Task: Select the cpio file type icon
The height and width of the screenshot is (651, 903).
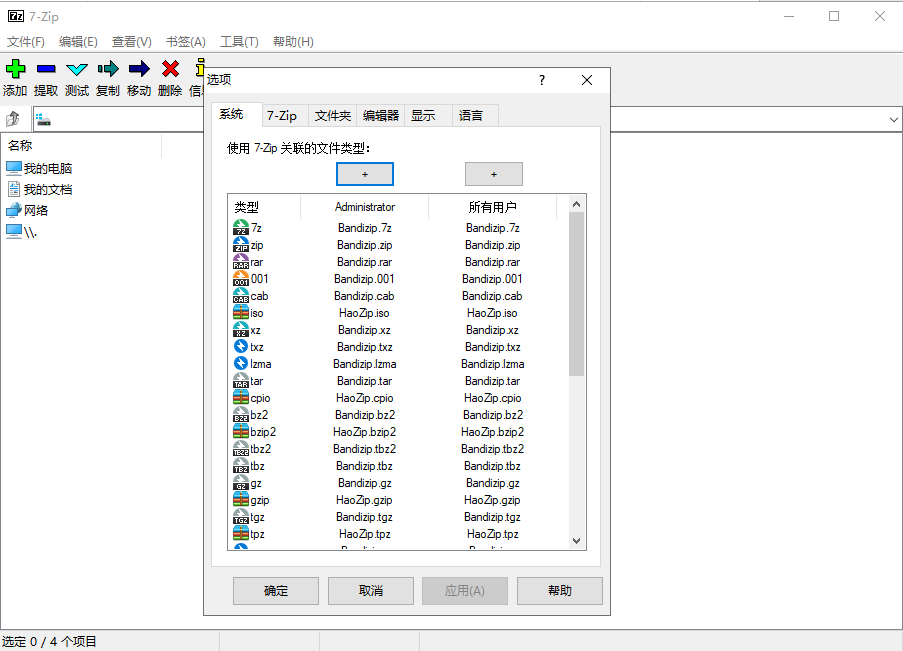Action: coord(241,398)
